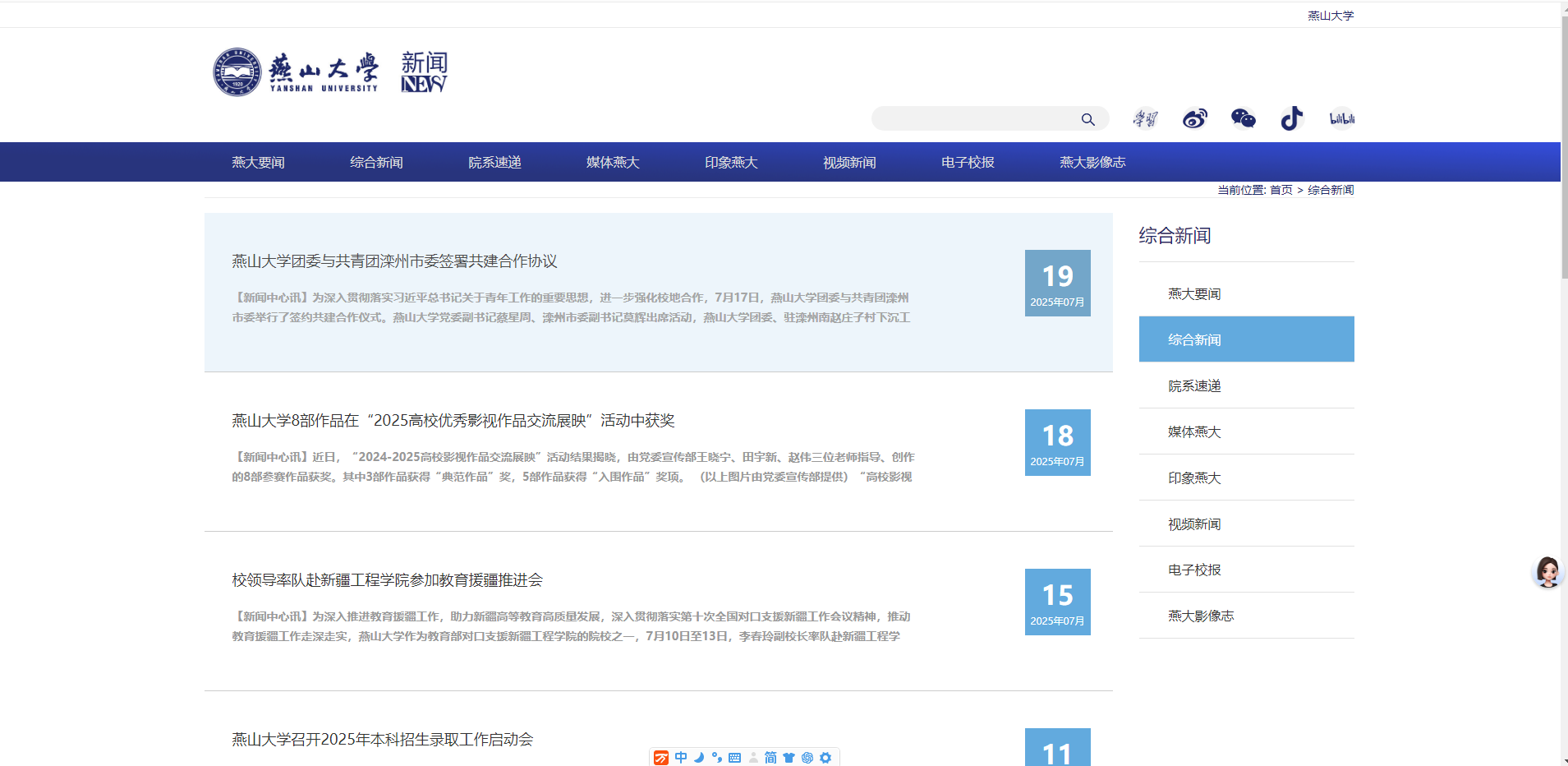
Task: Open input method settings gear icon
Action: (x=825, y=758)
